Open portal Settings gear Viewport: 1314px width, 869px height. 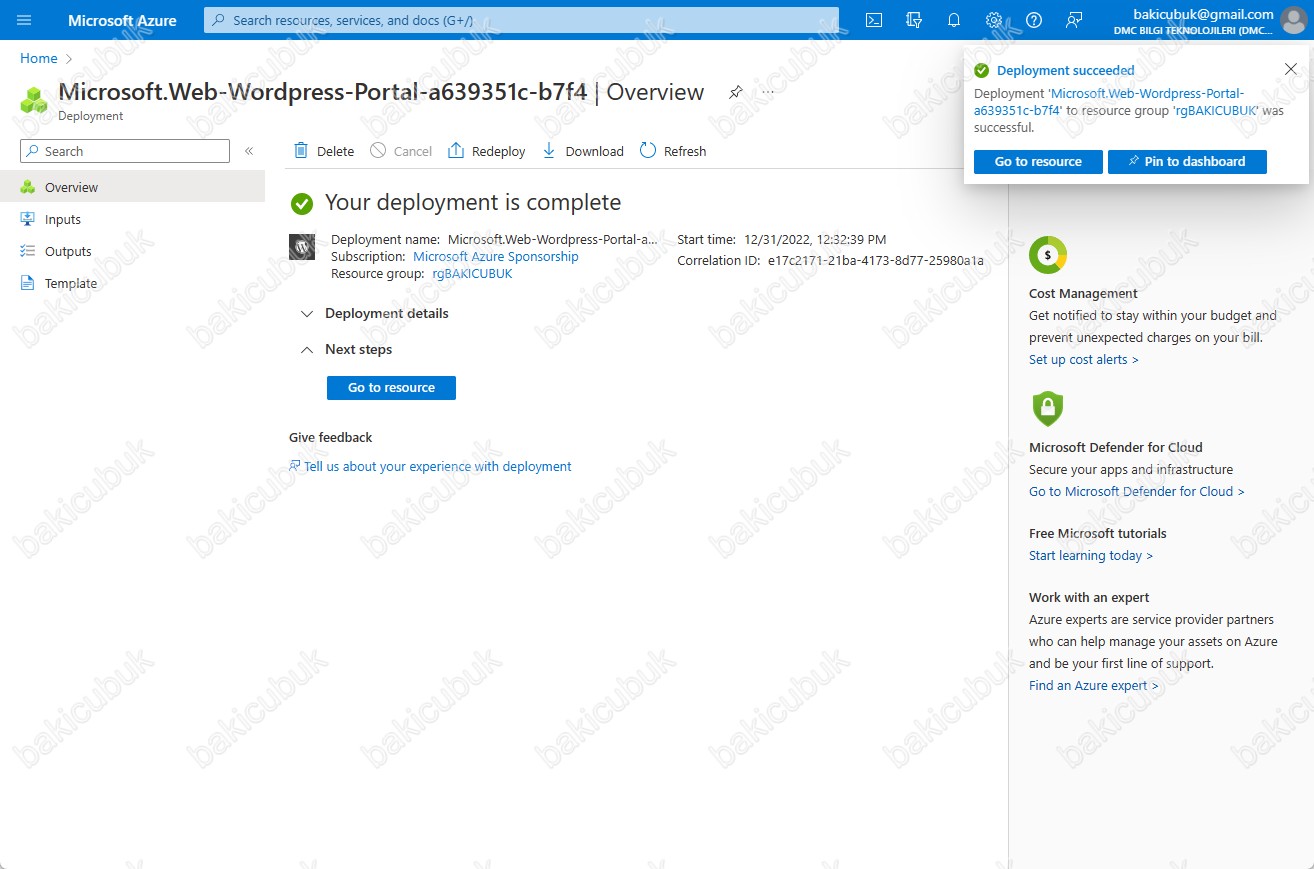(x=993, y=20)
